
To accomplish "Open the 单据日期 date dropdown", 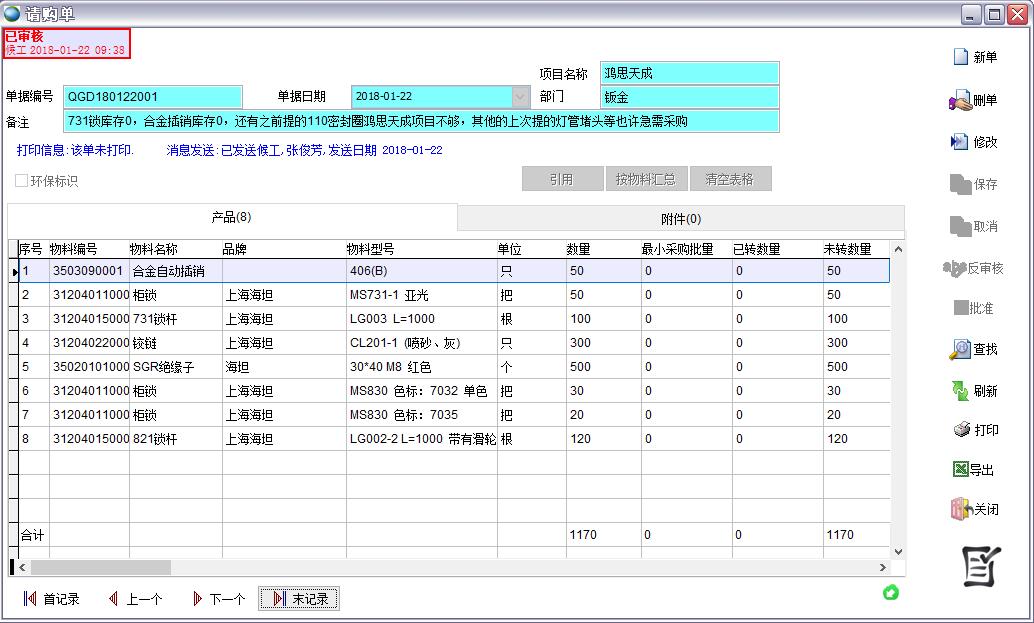I will [x=520, y=97].
